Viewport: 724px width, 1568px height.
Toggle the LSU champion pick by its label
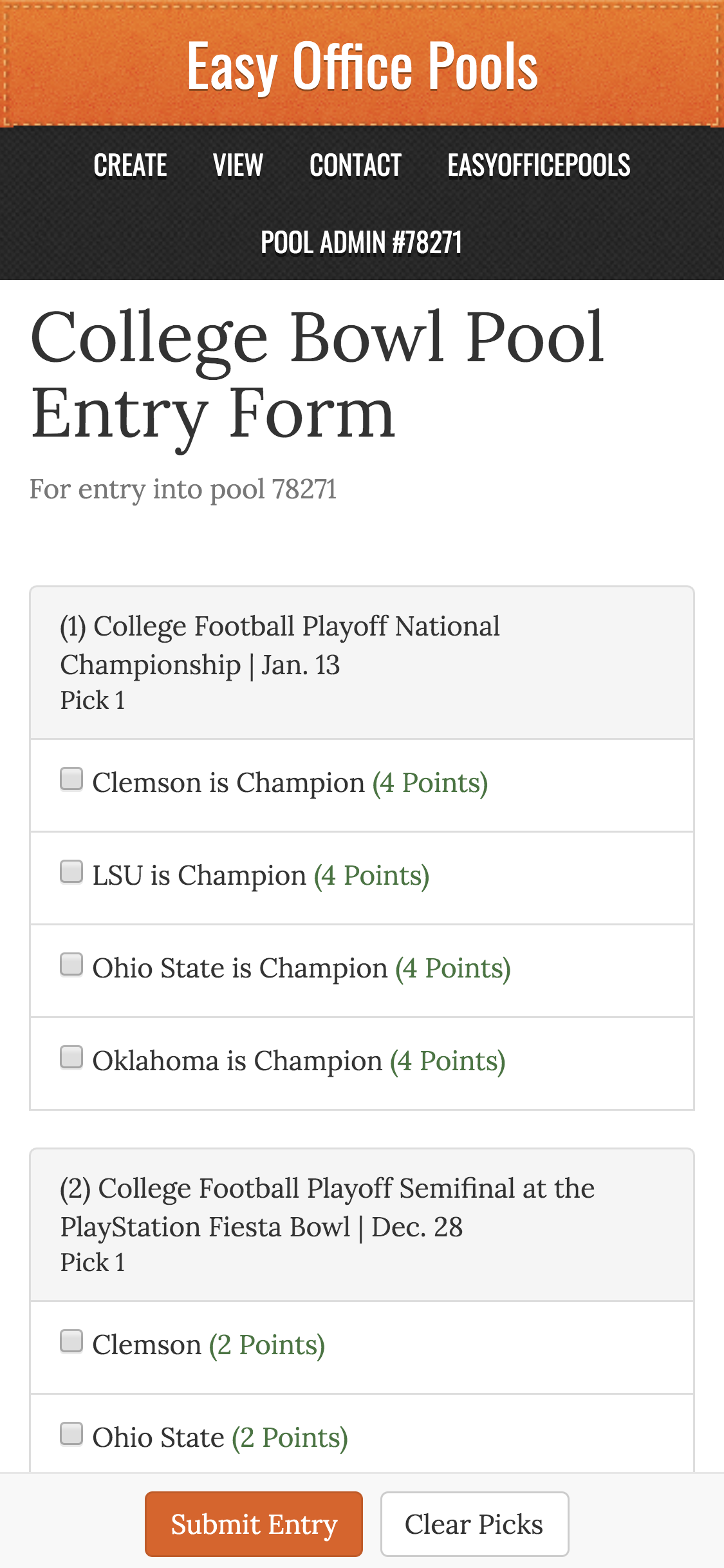[x=200, y=874]
